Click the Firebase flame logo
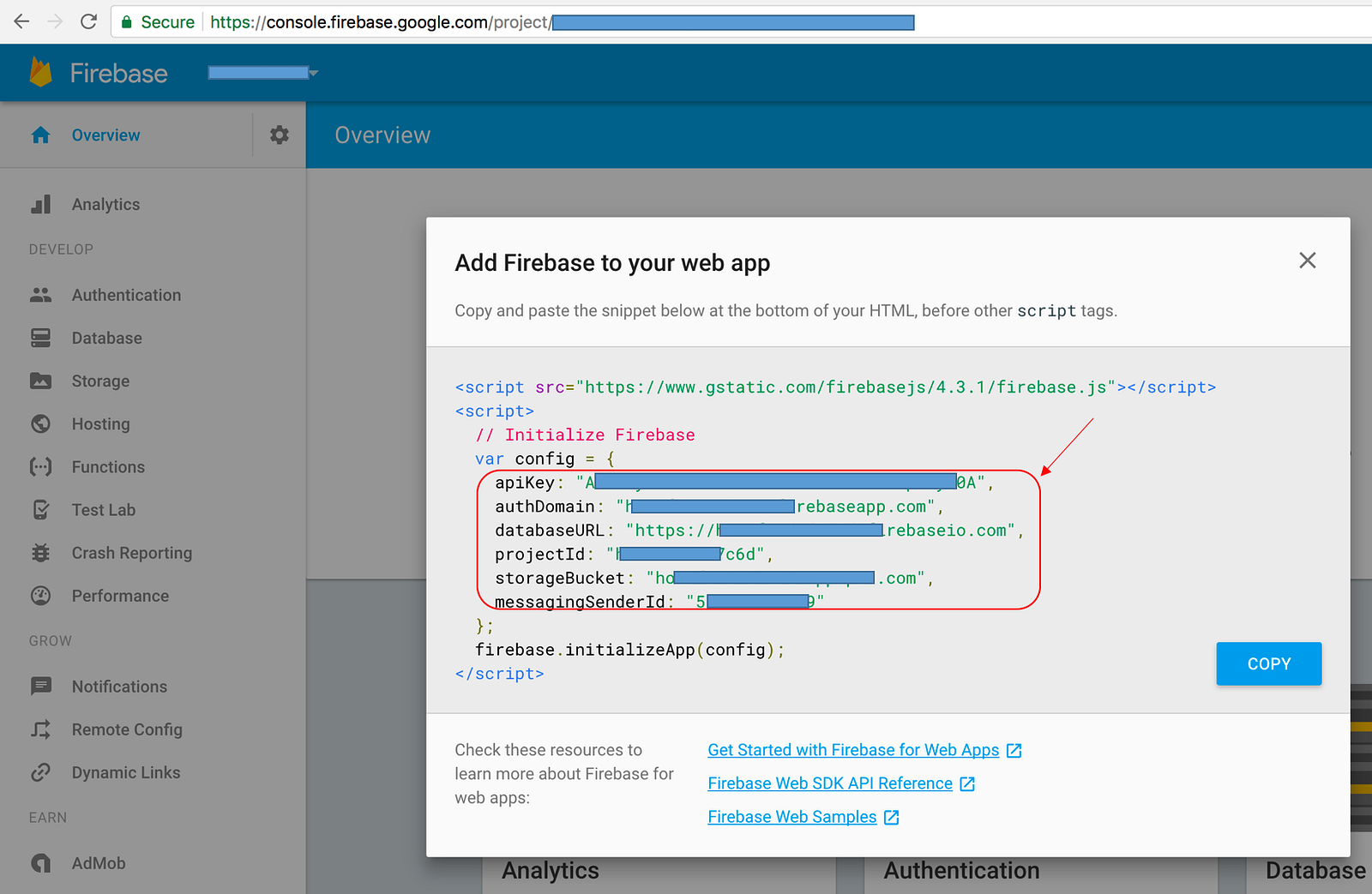 pyautogui.click(x=40, y=73)
